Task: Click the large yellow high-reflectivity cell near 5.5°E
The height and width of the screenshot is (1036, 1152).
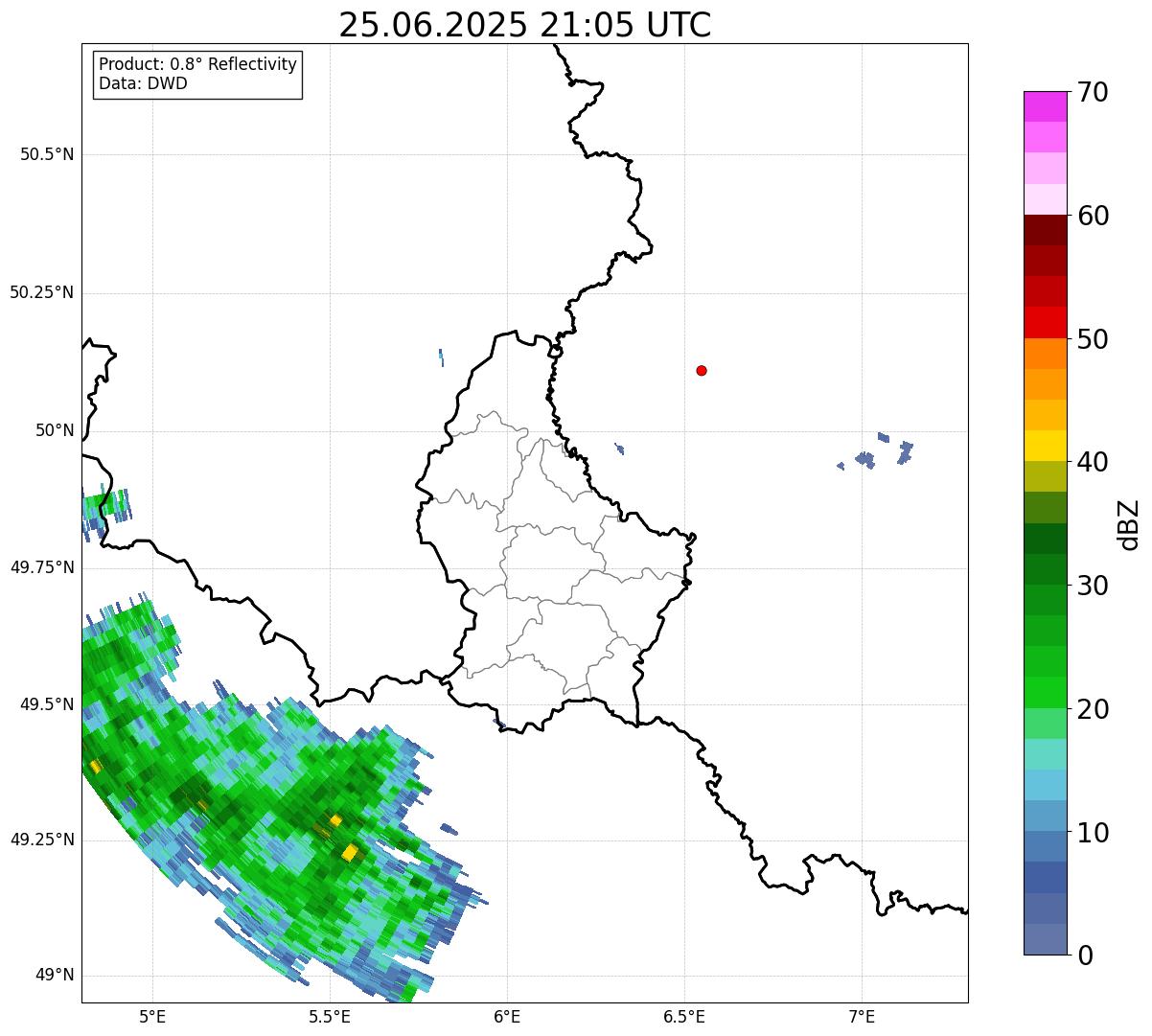Action: 350,852
